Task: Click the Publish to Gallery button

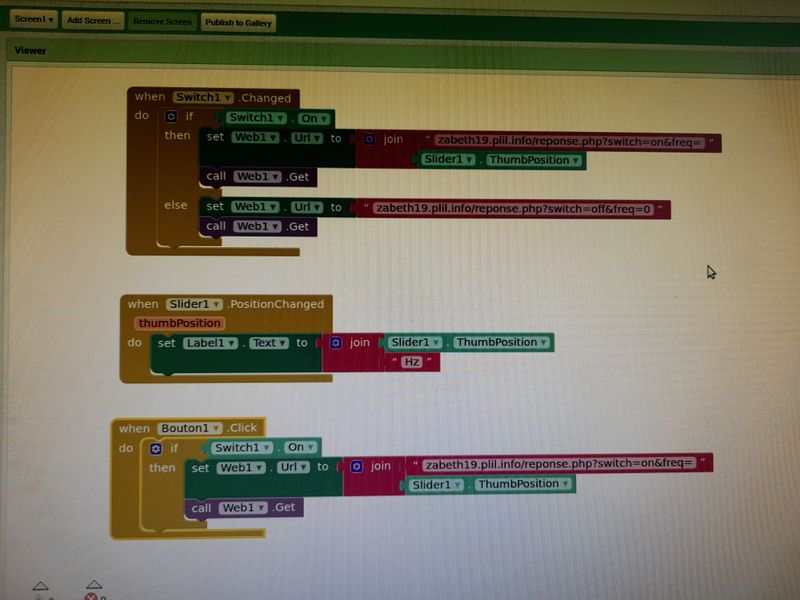Action: 238,22
